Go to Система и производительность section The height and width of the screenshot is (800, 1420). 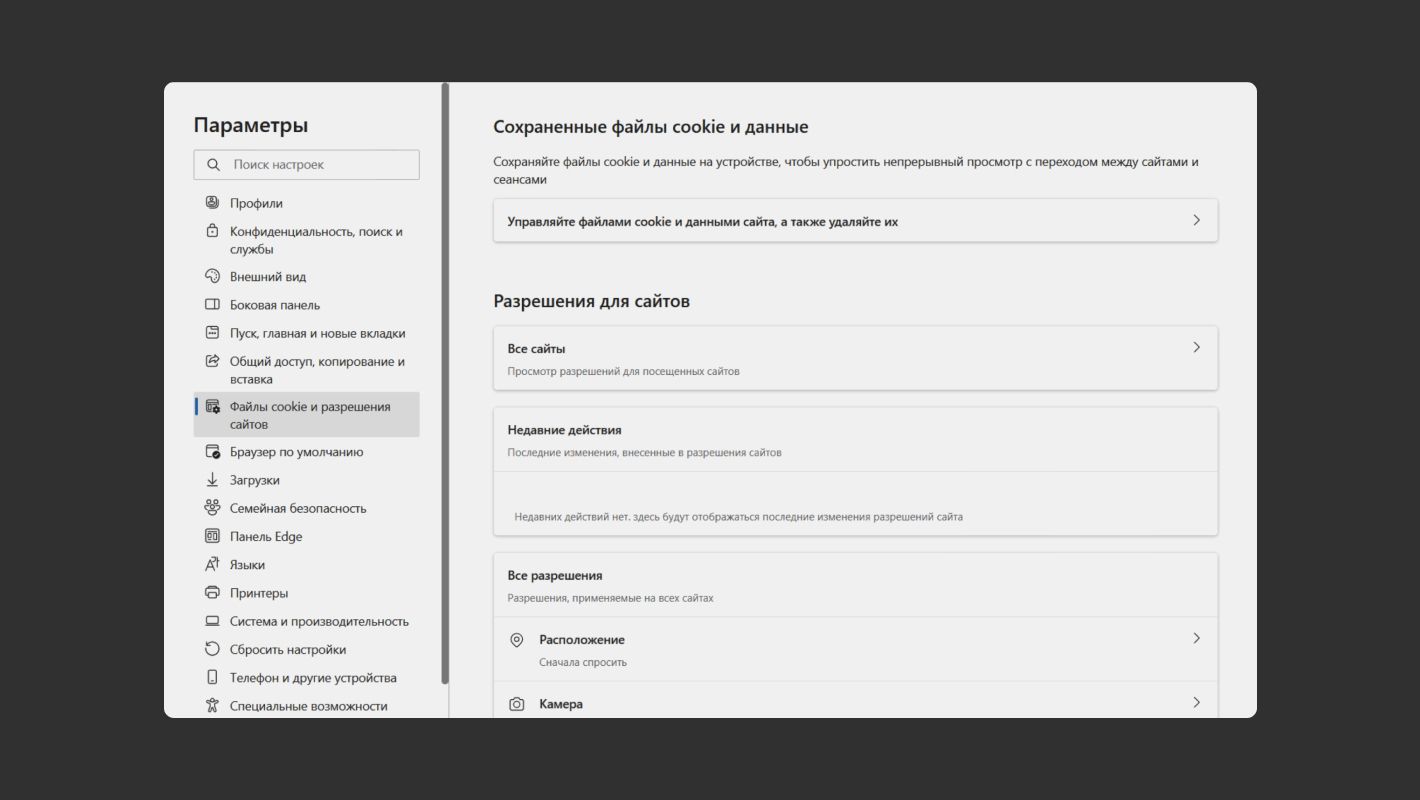click(x=318, y=621)
